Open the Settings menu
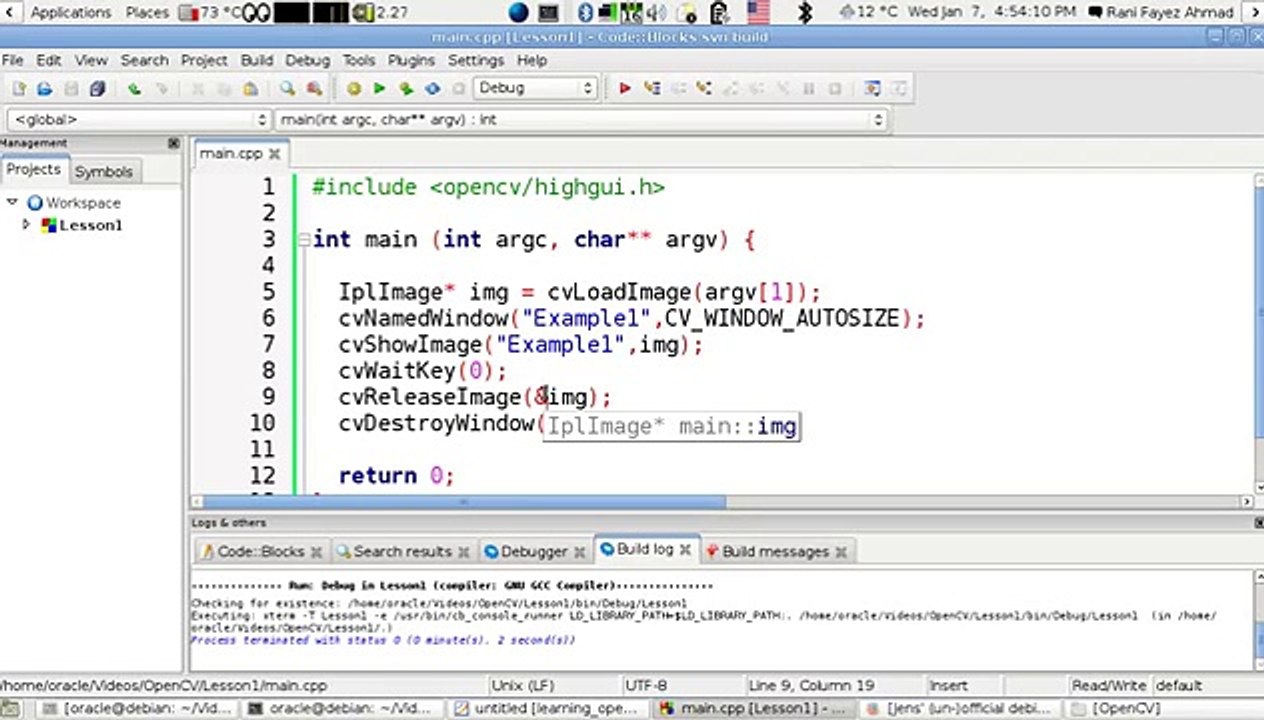 475,60
